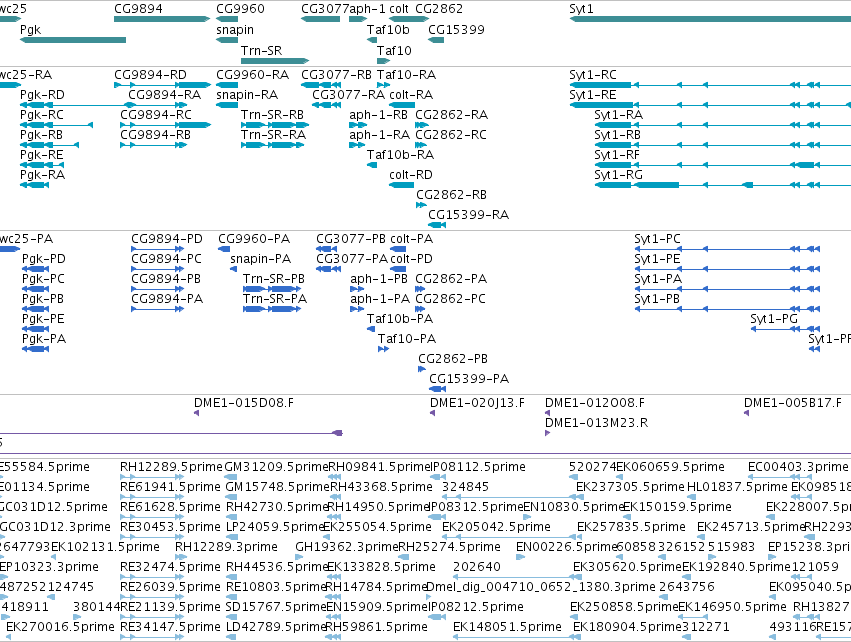Select transcript label CG9894-RD
Viewport: 851px width, 642px height.
click(x=150, y=75)
